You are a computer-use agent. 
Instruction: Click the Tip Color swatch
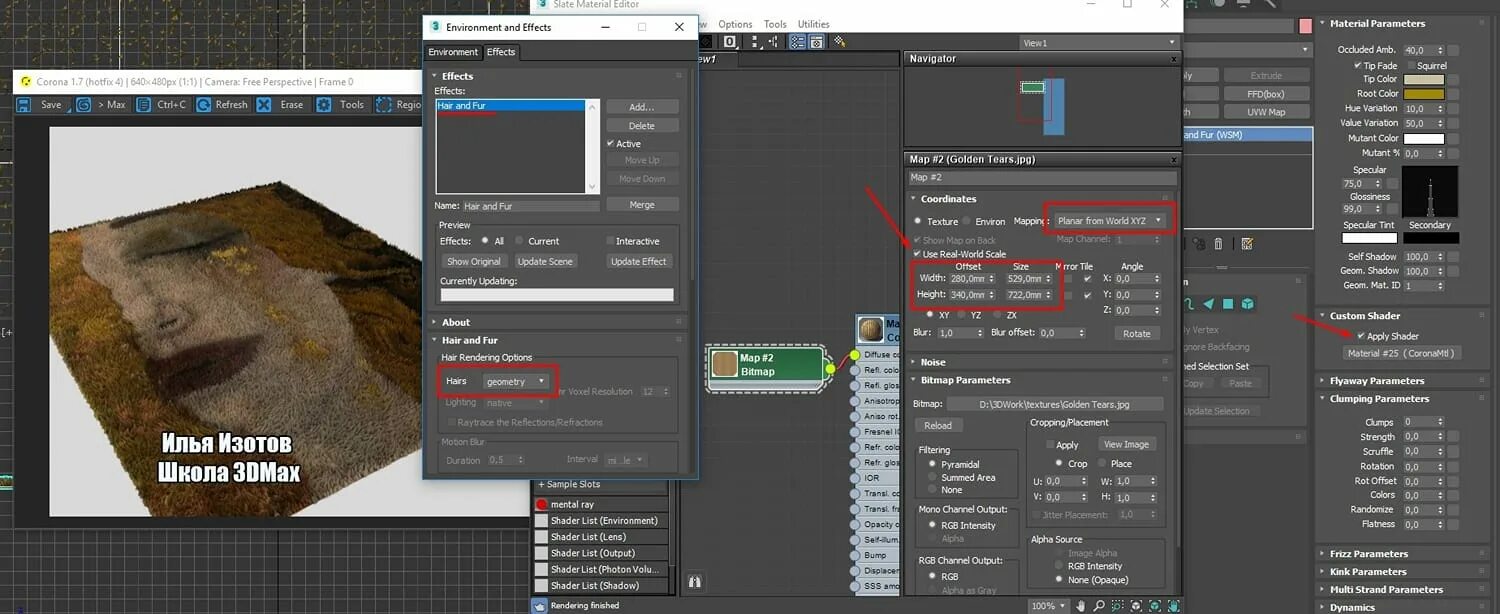[1425, 79]
